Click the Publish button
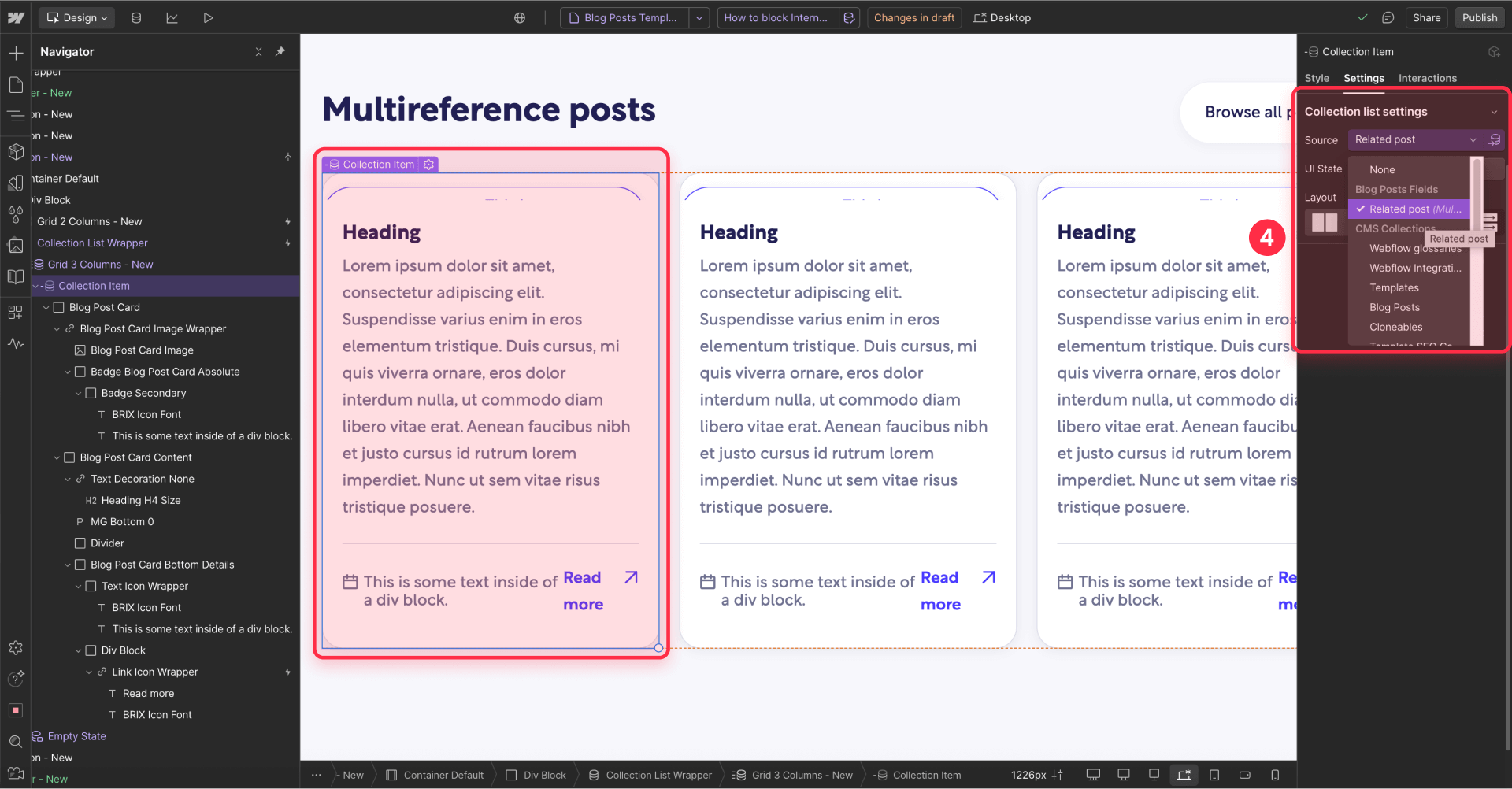 click(x=1480, y=17)
